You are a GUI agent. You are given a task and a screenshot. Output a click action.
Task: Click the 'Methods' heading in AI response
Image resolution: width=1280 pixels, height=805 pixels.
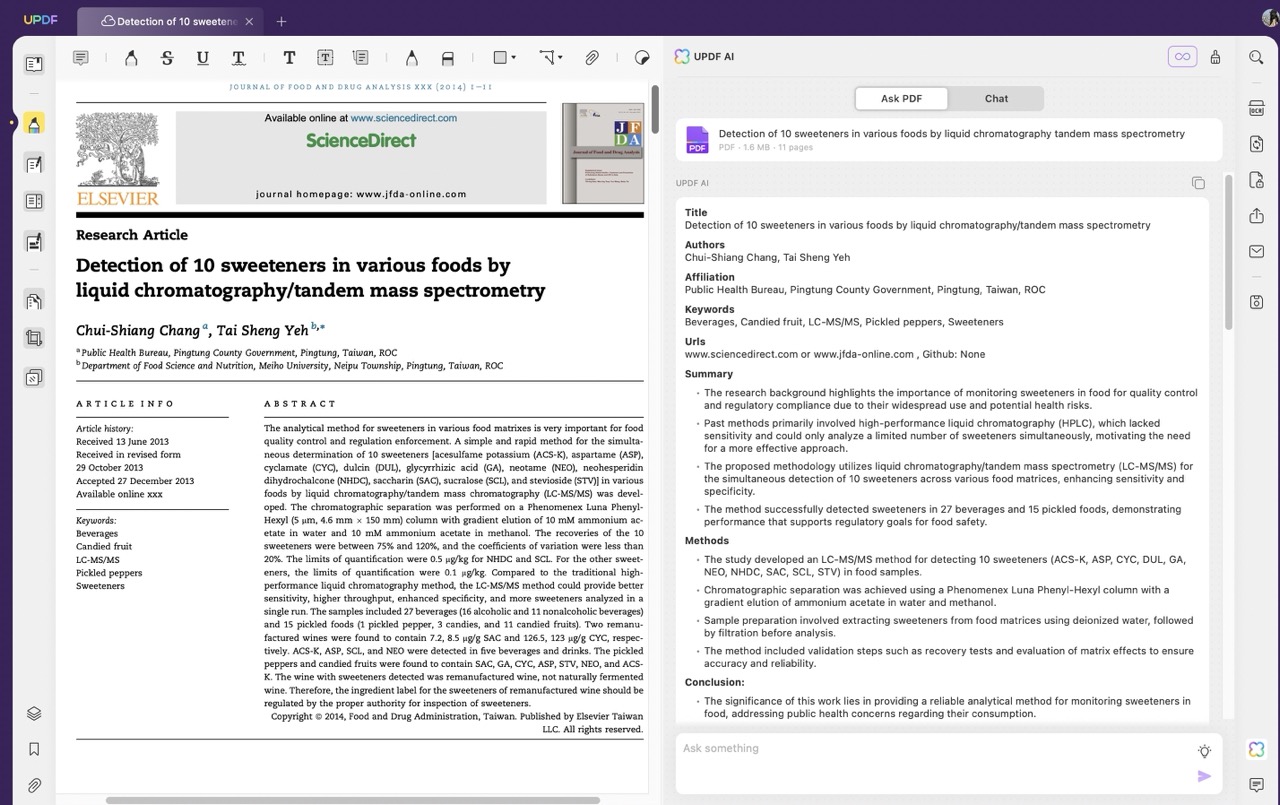[707, 541]
